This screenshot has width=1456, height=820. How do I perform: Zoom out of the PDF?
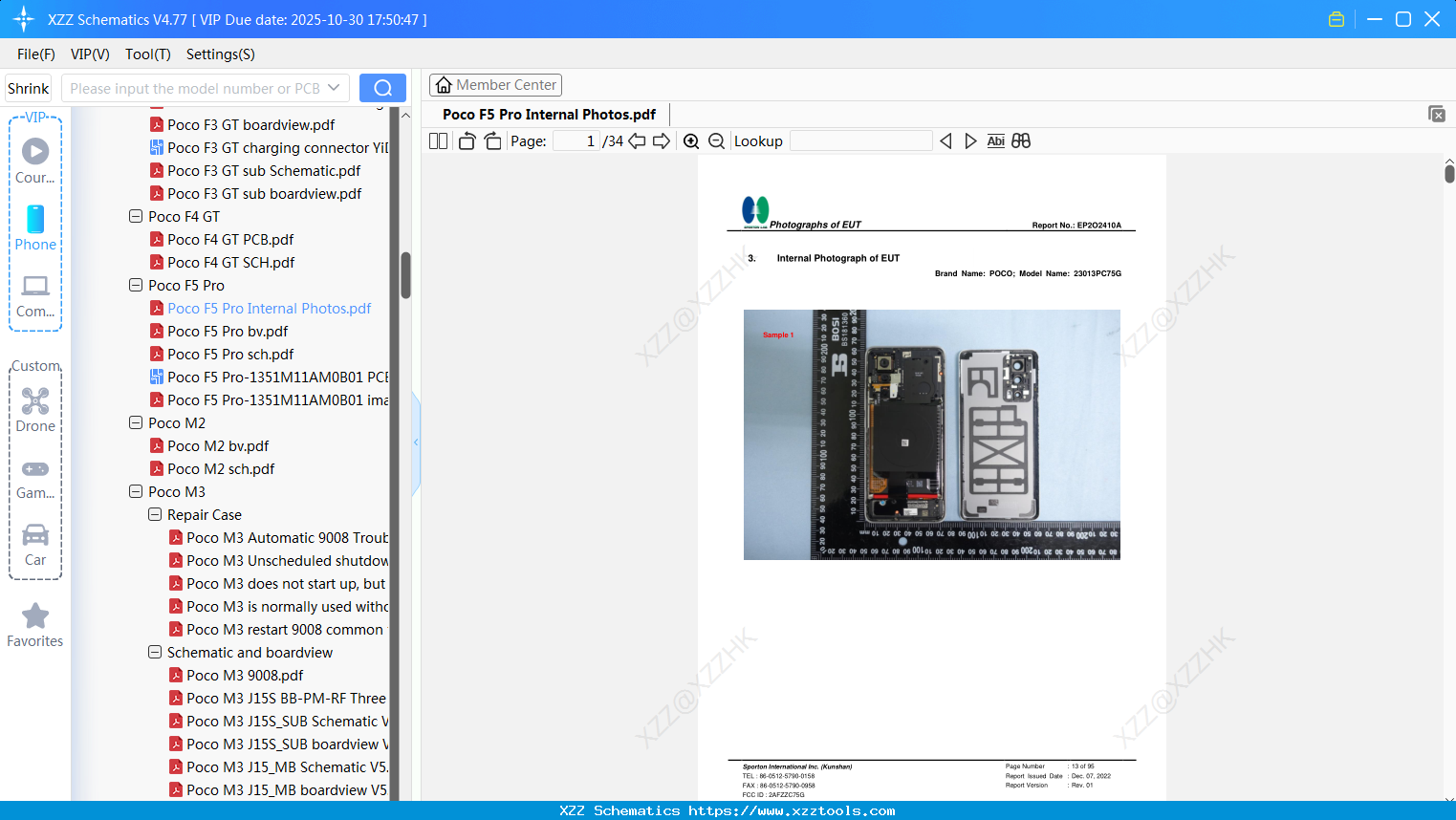tap(717, 141)
